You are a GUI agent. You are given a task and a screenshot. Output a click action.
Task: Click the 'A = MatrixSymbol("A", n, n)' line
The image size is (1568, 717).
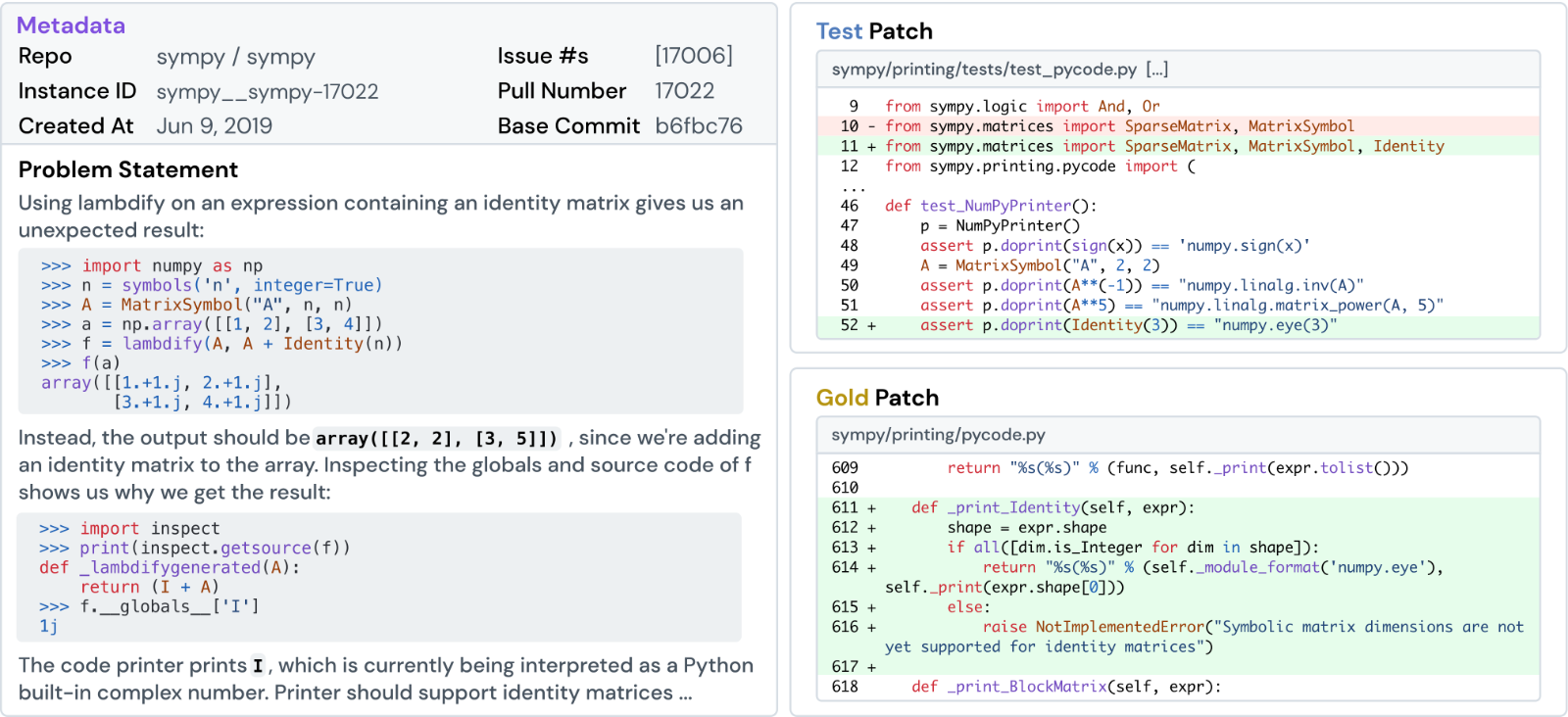tap(196, 305)
